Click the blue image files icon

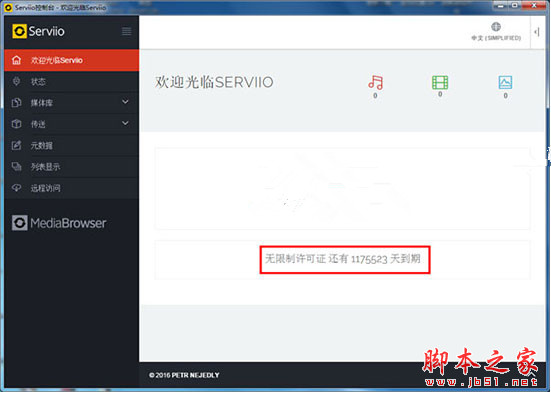(505, 83)
